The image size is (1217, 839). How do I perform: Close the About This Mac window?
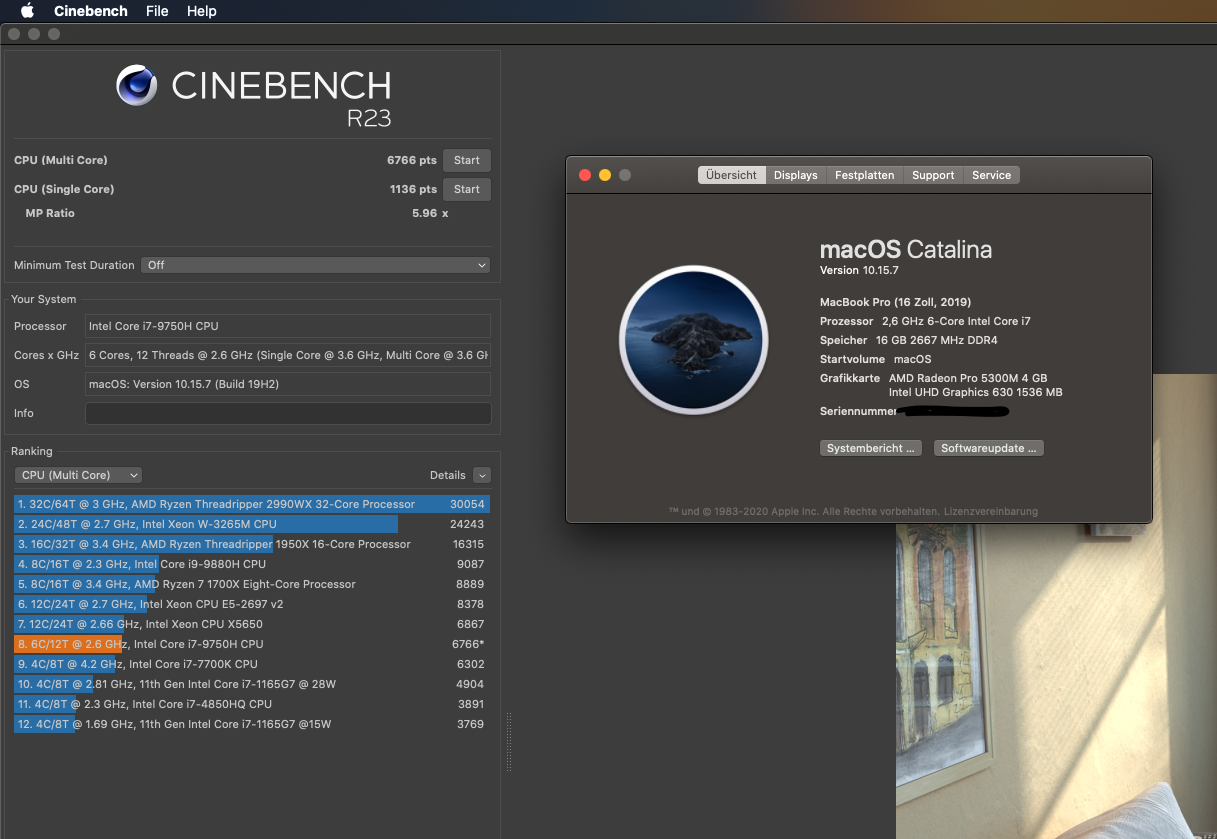585,175
